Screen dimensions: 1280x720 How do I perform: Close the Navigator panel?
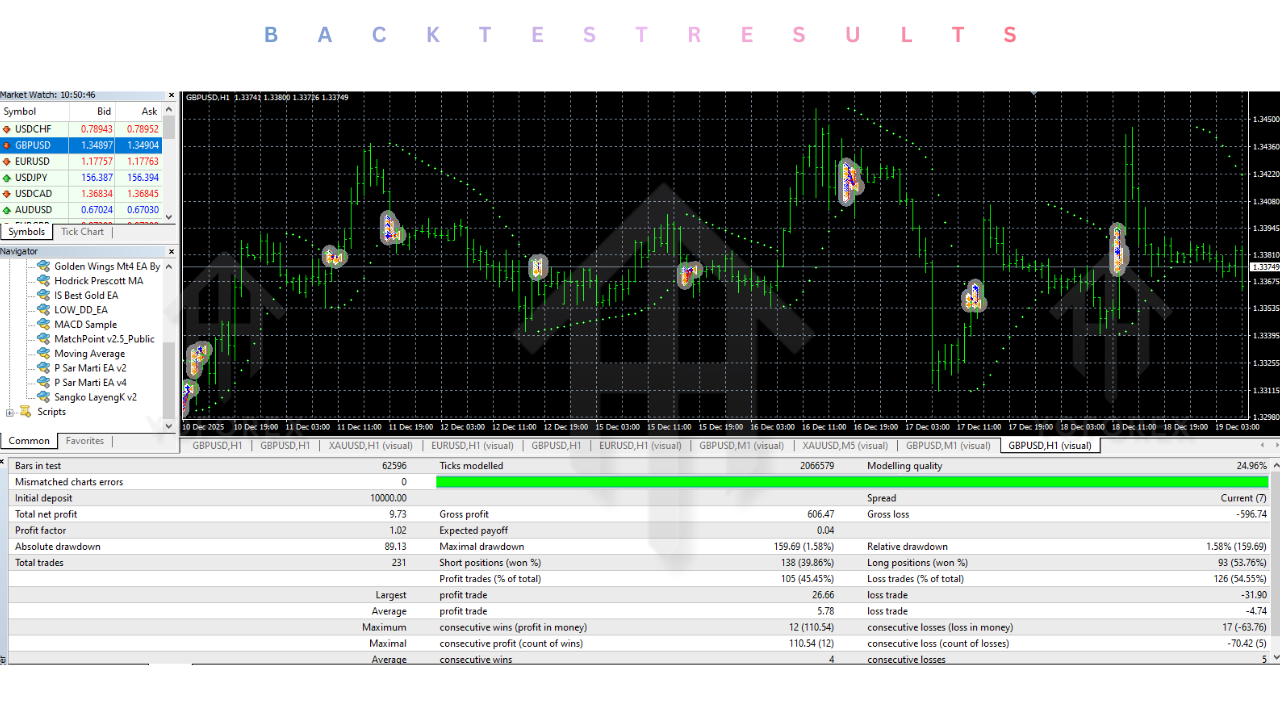pos(171,251)
